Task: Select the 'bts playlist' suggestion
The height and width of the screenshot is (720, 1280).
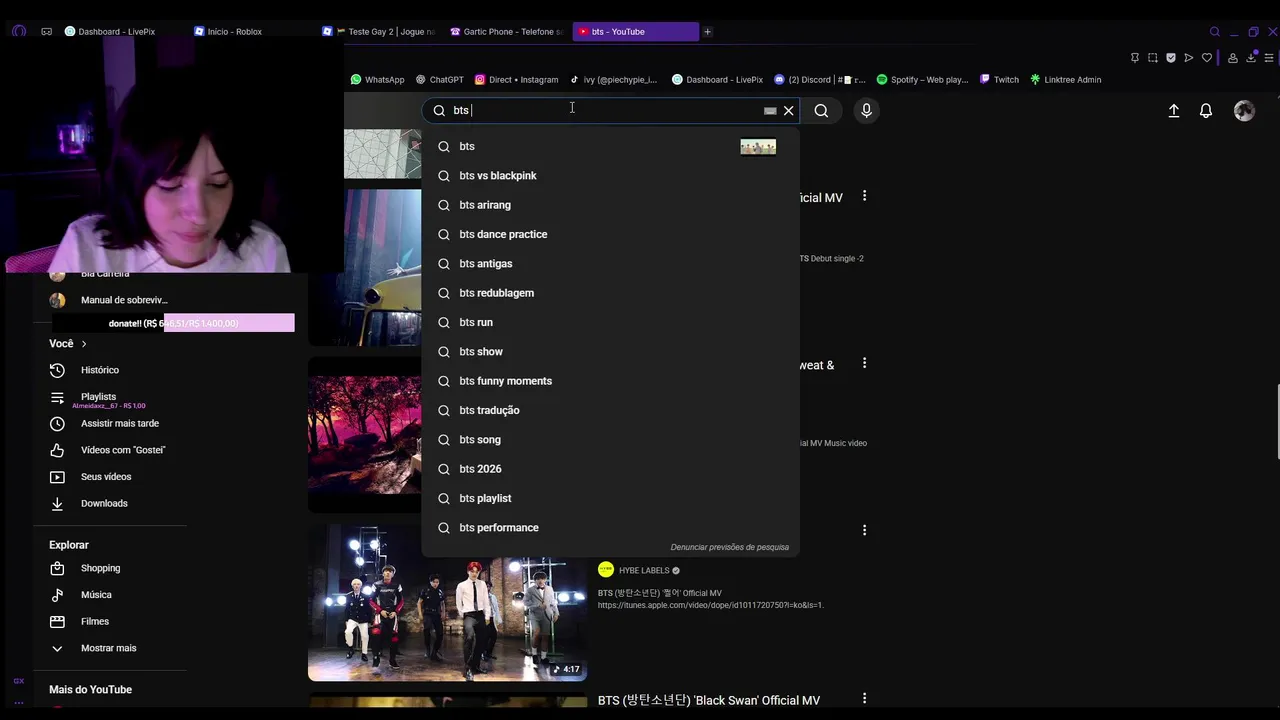Action: coord(610,498)
